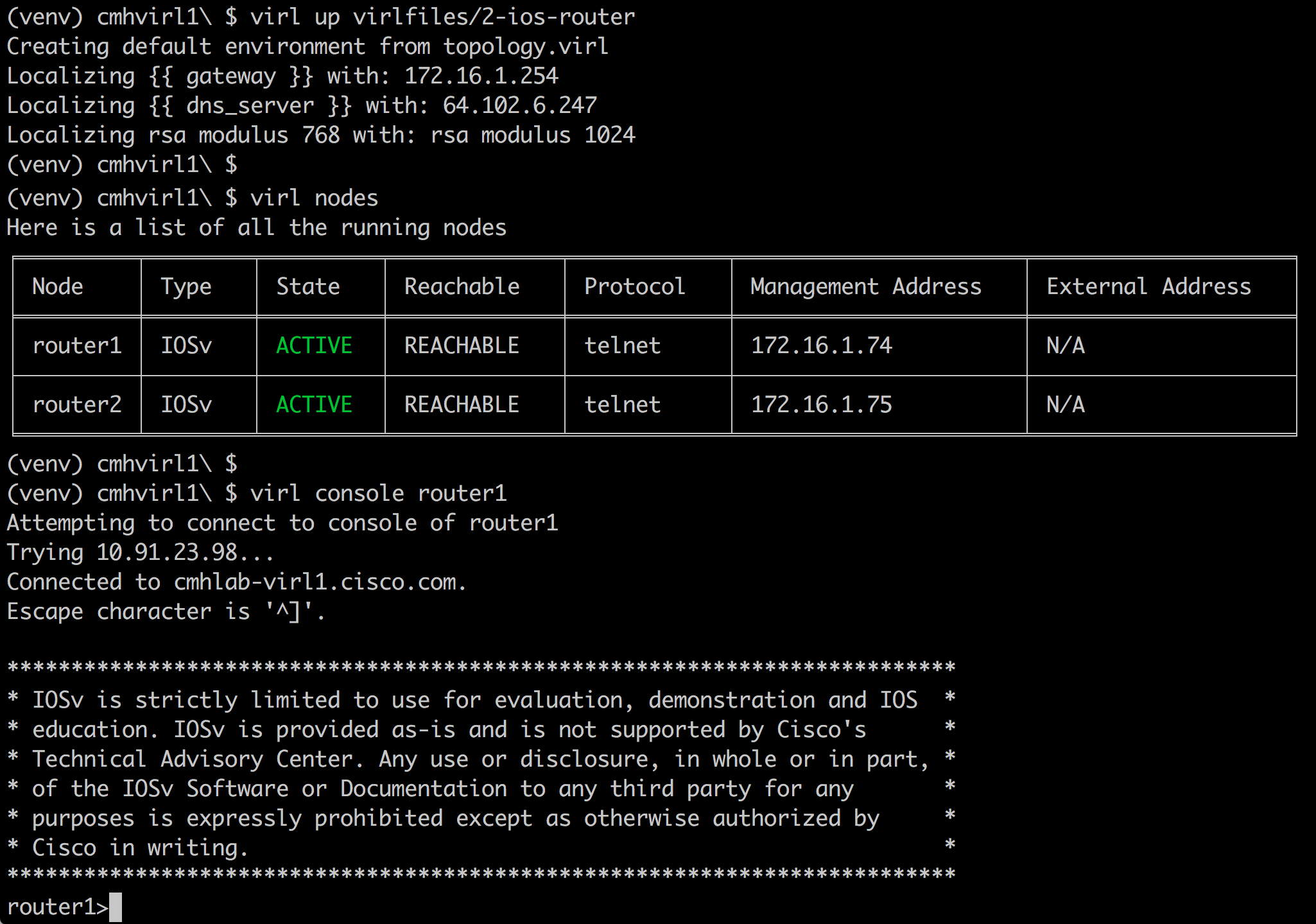The image size is (1316, 924).
Task: Click the router1> prompt cursor block
Action: [x=116, y=907]
